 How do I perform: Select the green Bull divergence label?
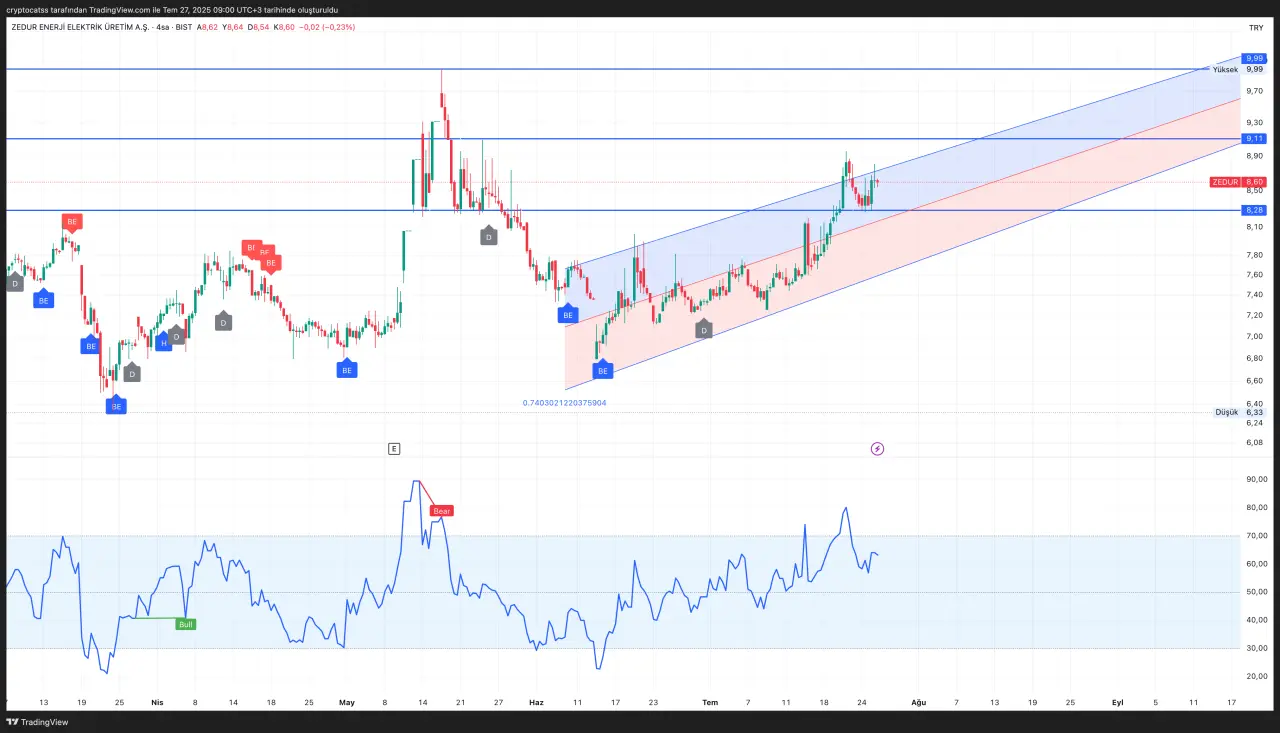coord(185,624)
